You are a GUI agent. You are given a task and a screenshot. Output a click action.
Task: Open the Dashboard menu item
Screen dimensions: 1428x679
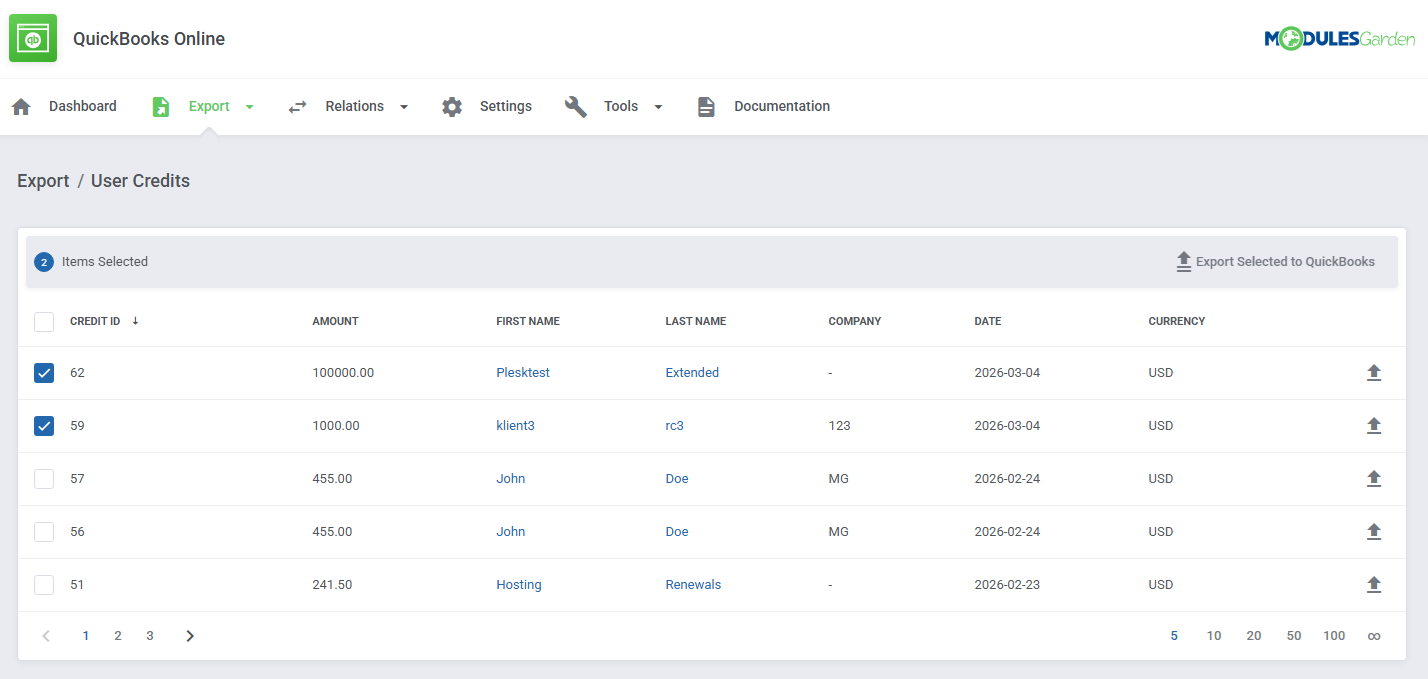[x=83, y=107]
